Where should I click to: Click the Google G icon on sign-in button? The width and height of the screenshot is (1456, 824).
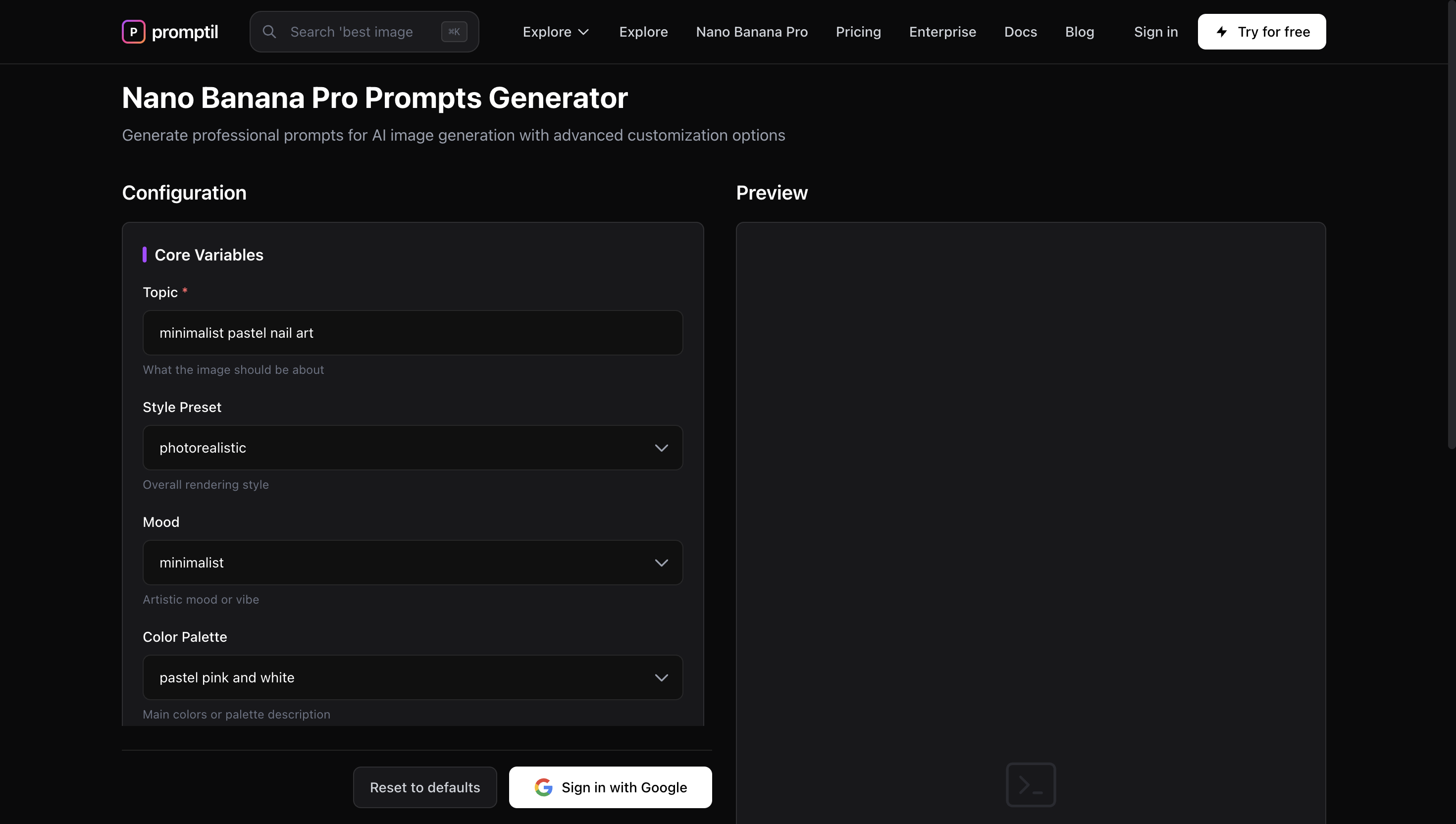point(543,787)
